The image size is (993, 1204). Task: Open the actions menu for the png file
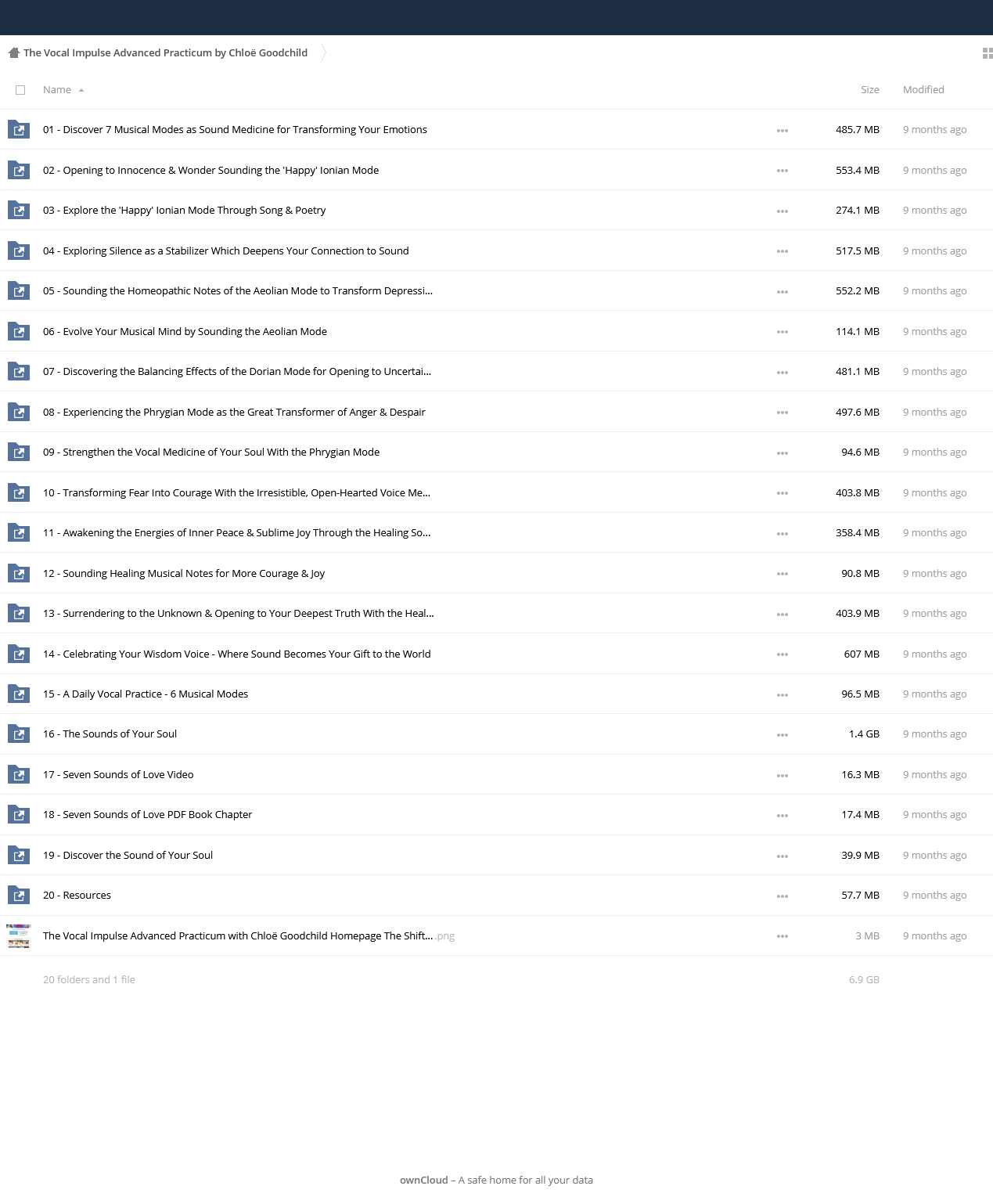(783, 936)
